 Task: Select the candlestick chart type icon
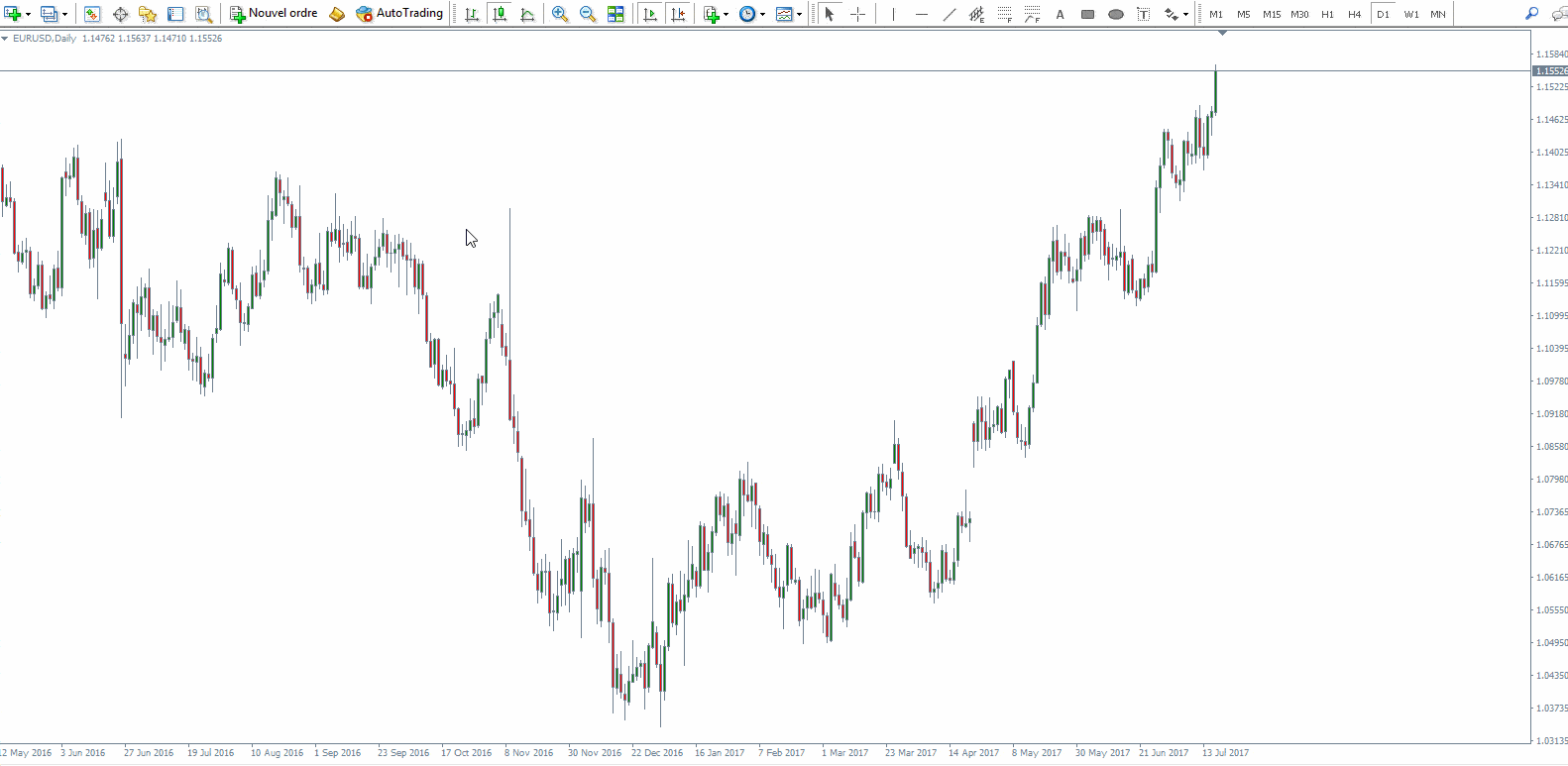pos(500,14)
